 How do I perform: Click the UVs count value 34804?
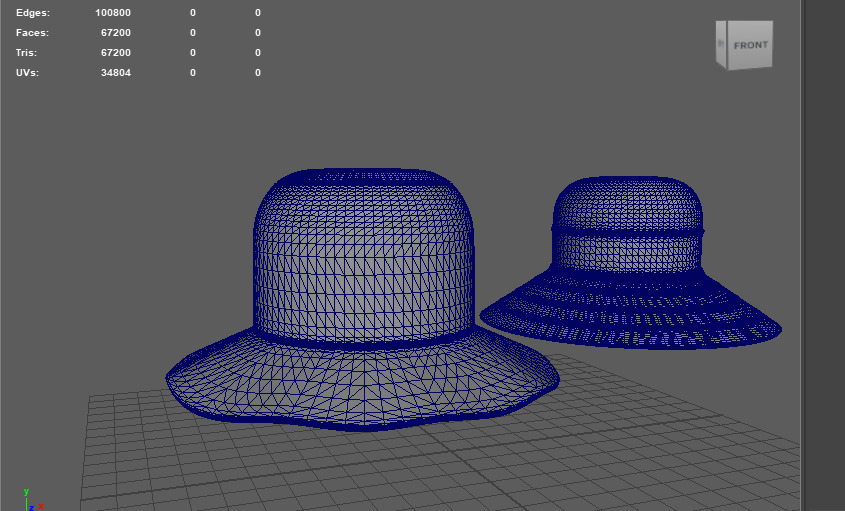coord(116,72)
